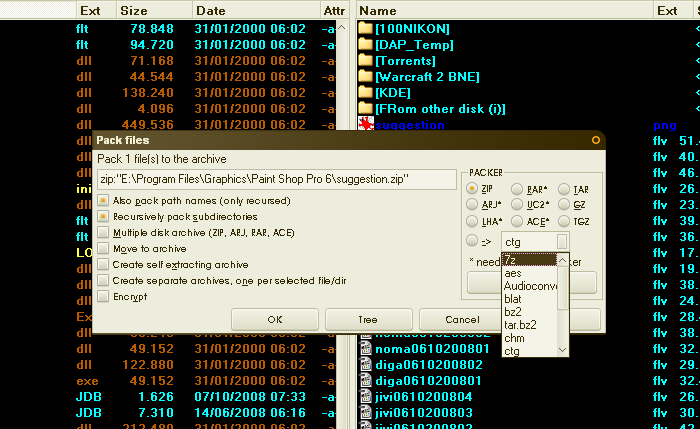Screen dimensions: 700x429
Task: Click the archive path input field
Action: pyautogui.click(x=277, y=179)
